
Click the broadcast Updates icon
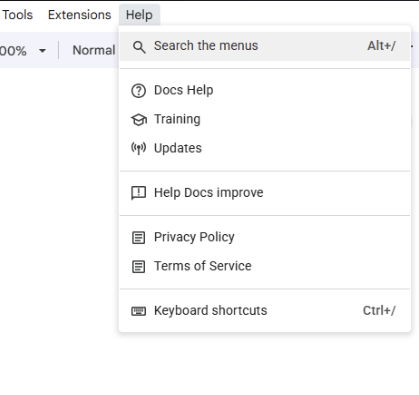(x=138, y=148)
